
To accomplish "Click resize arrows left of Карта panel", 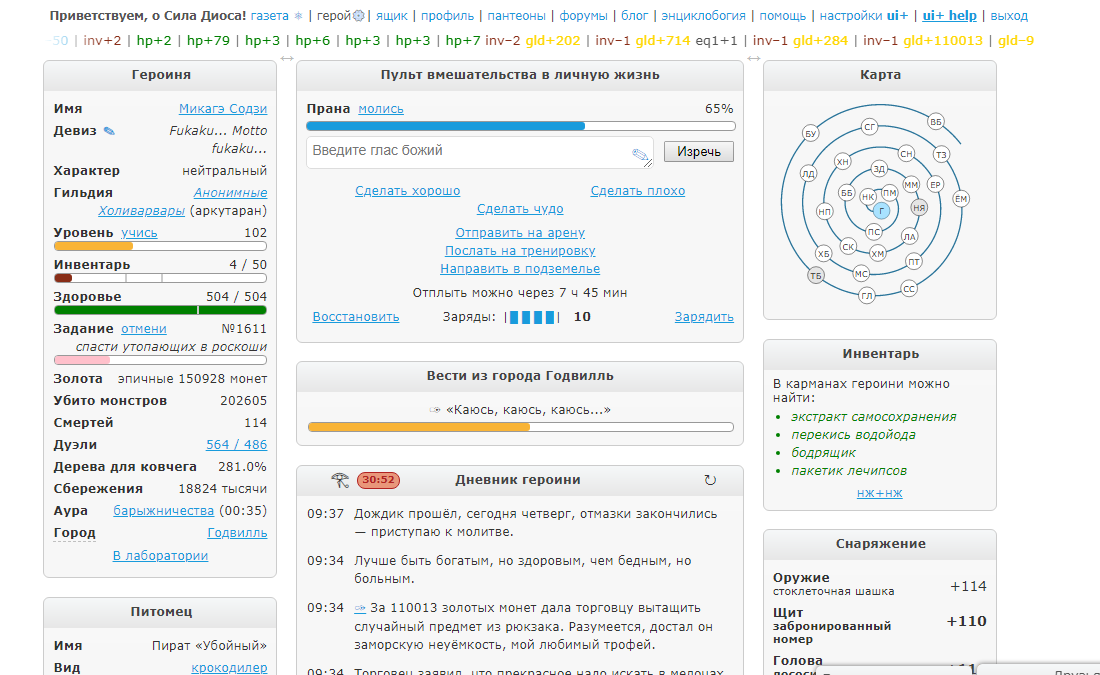I will [x=754, y=59].
